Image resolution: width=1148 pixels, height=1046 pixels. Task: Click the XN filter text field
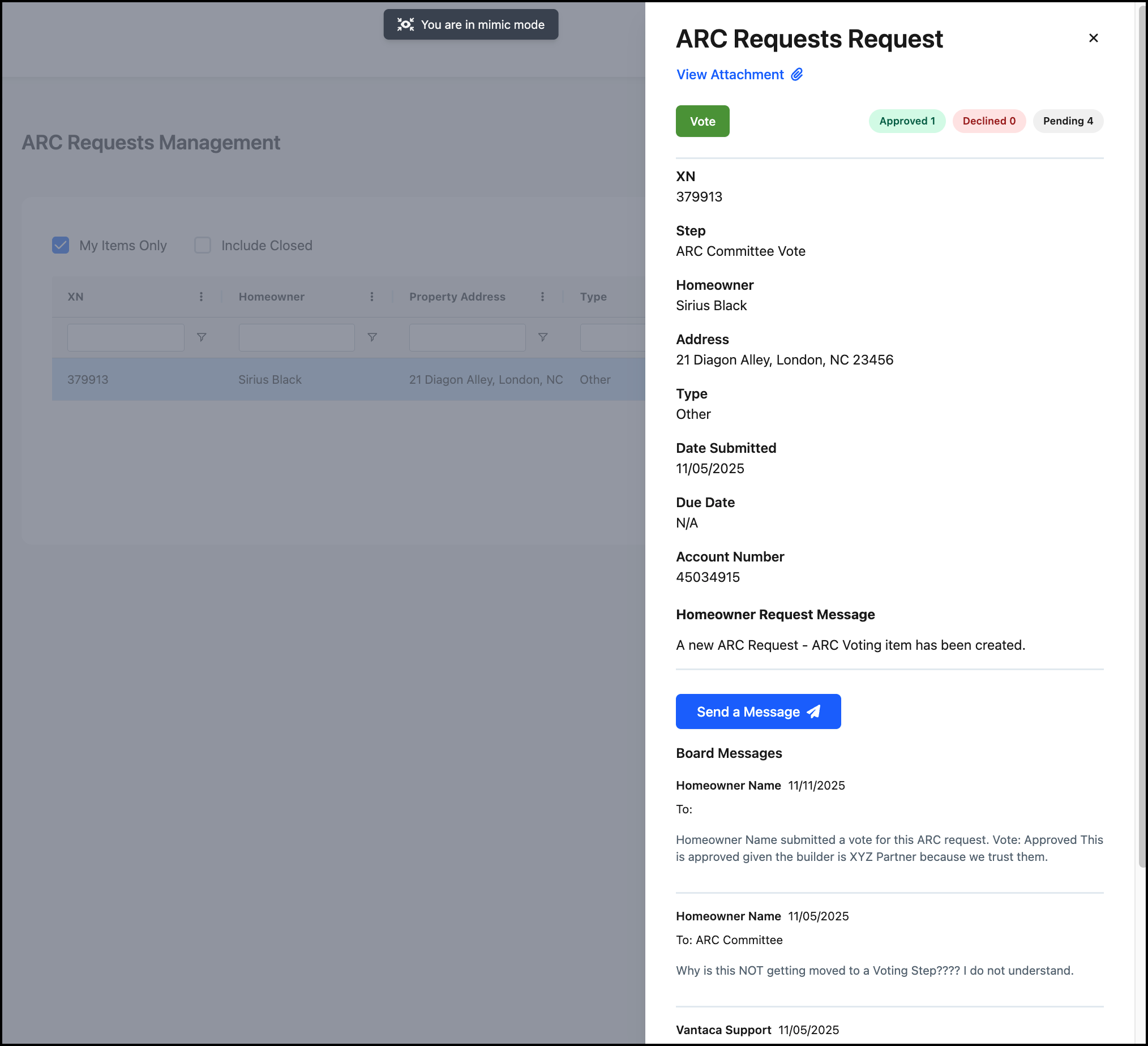[x=126, y=338]
